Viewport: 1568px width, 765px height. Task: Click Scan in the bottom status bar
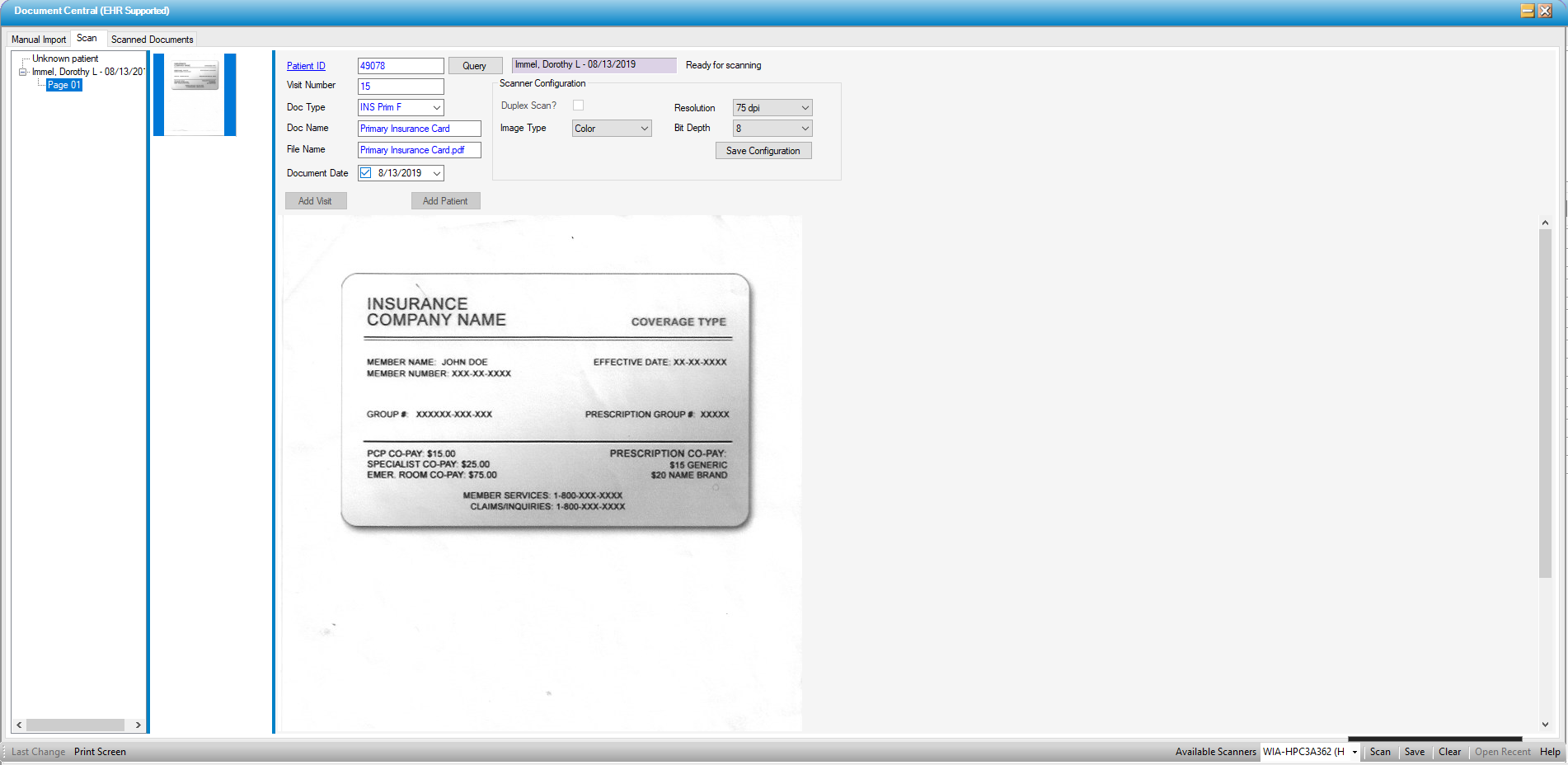pos(1379,752)
